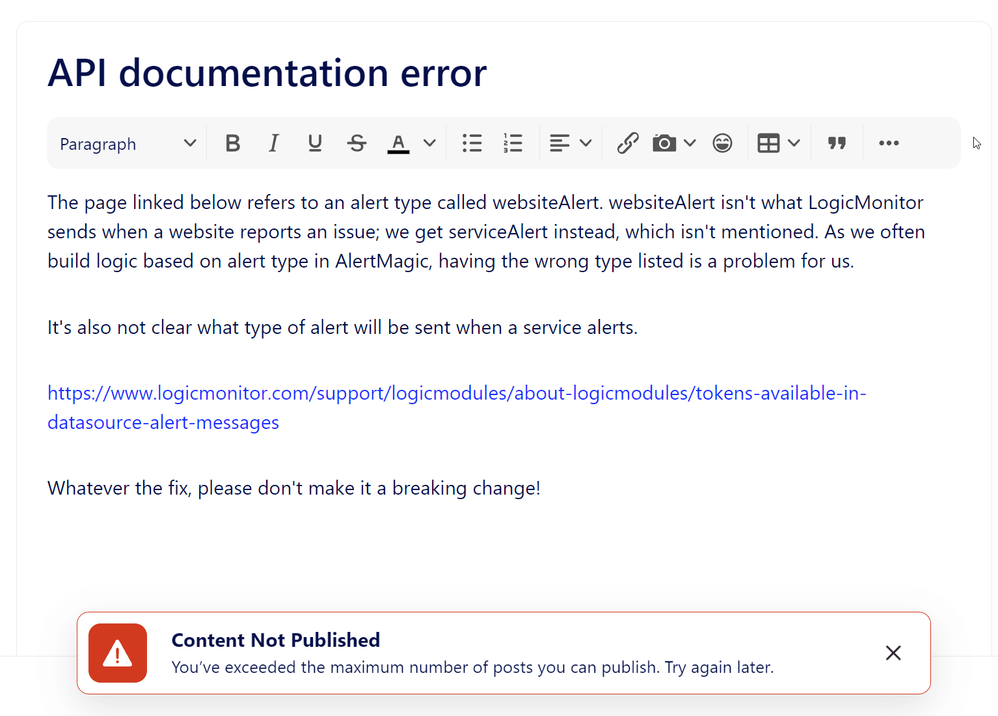Click the 'You've exceeded the maximum' message
The height and width of the screenshot is (716, 998).
pos(472,668)
